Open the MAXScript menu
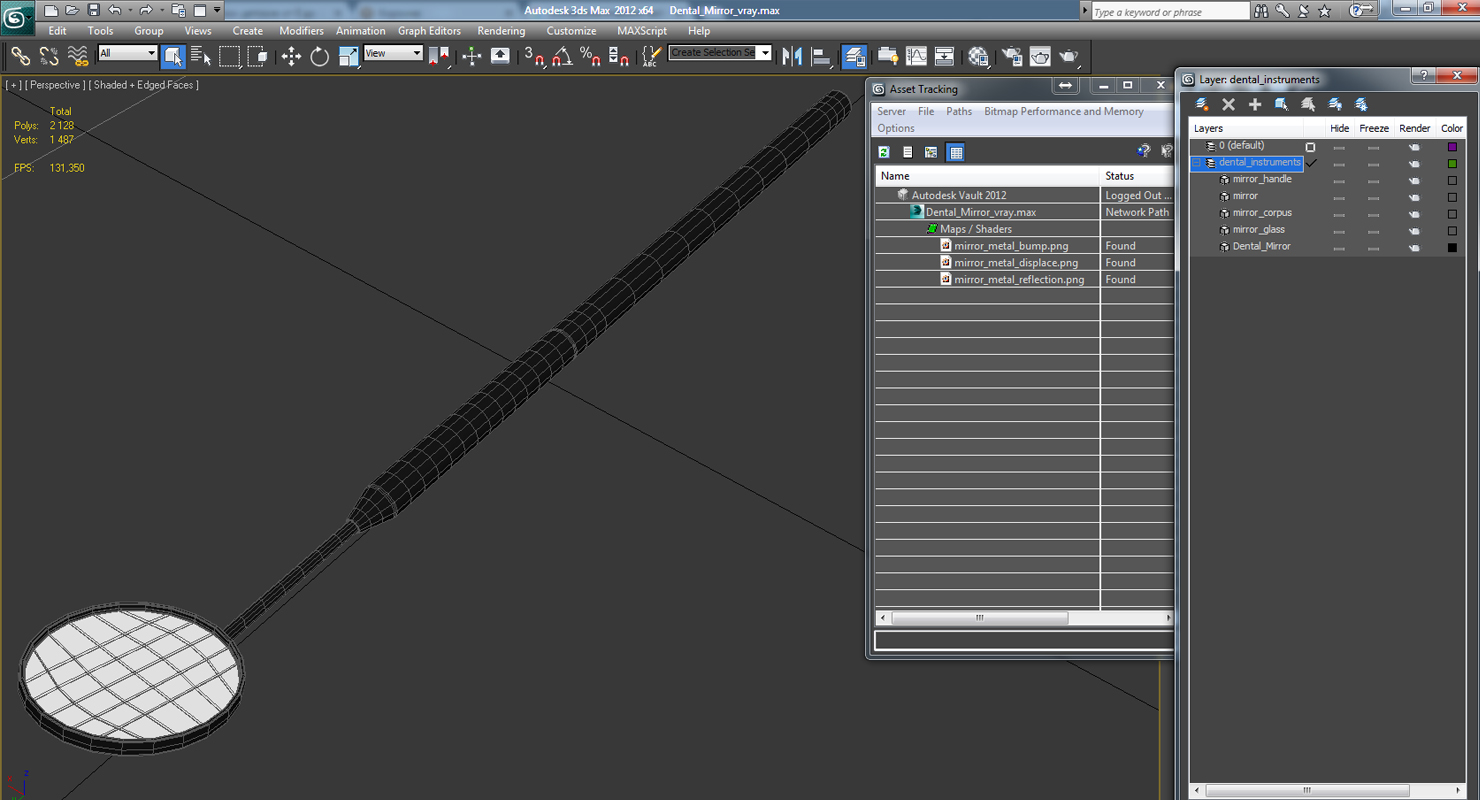Viewport: 1480px width, 800px height. click(x=642, y=31)
